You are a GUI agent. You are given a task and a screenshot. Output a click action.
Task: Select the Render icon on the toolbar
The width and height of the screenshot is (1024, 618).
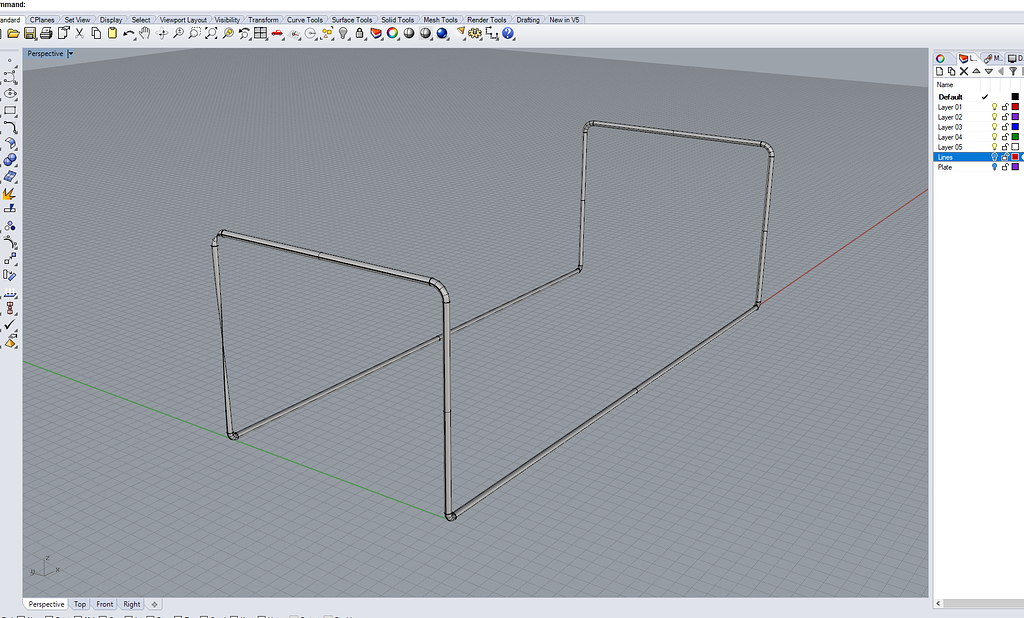(441, 33)
